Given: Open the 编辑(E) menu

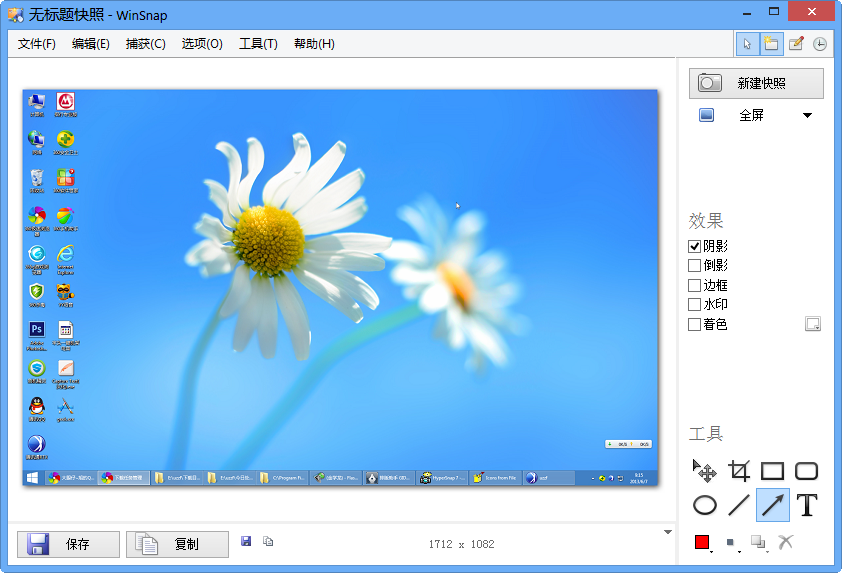Looking at the screenshot, I should point(91,44).
